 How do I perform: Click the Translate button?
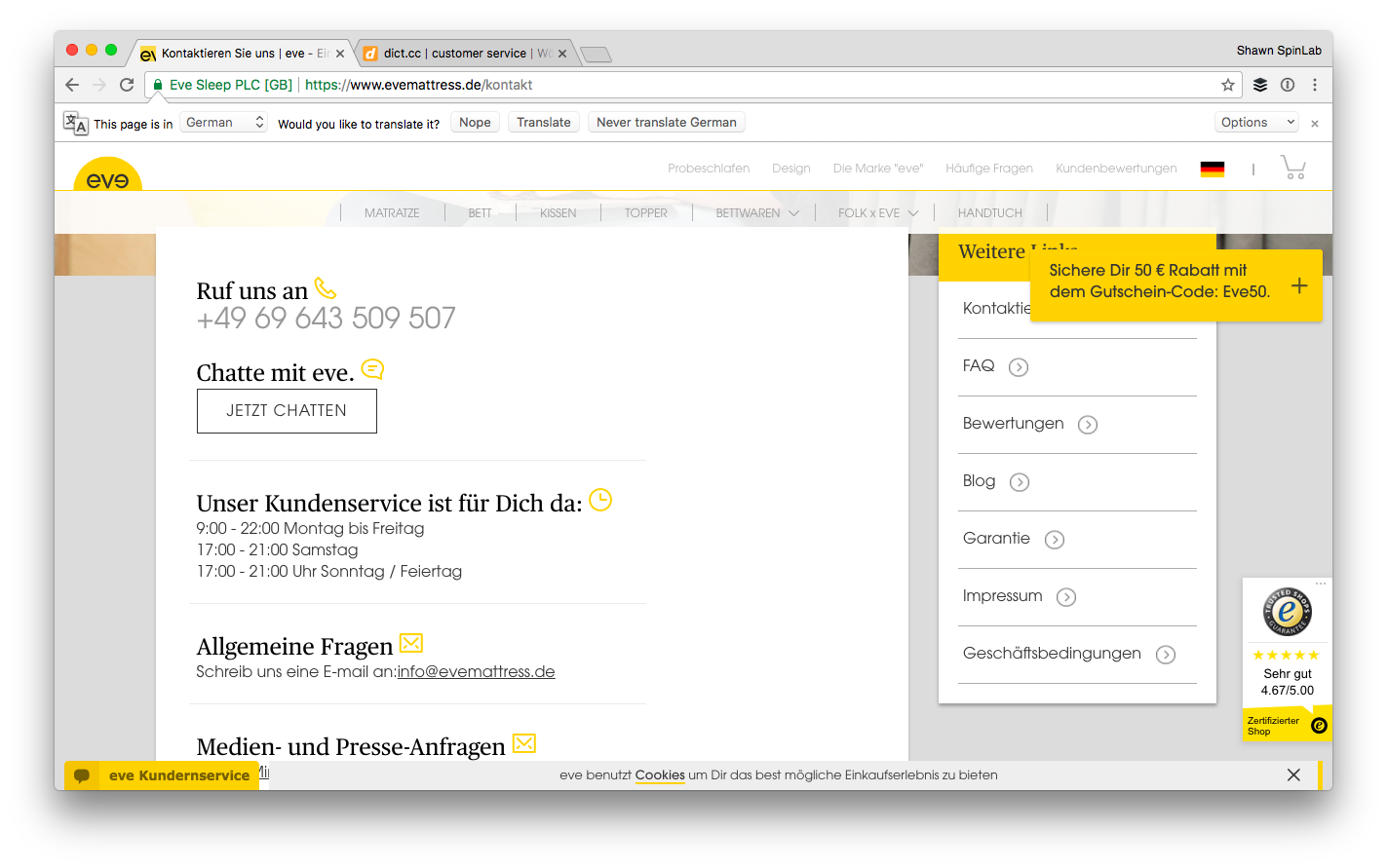tap(544, 123)
